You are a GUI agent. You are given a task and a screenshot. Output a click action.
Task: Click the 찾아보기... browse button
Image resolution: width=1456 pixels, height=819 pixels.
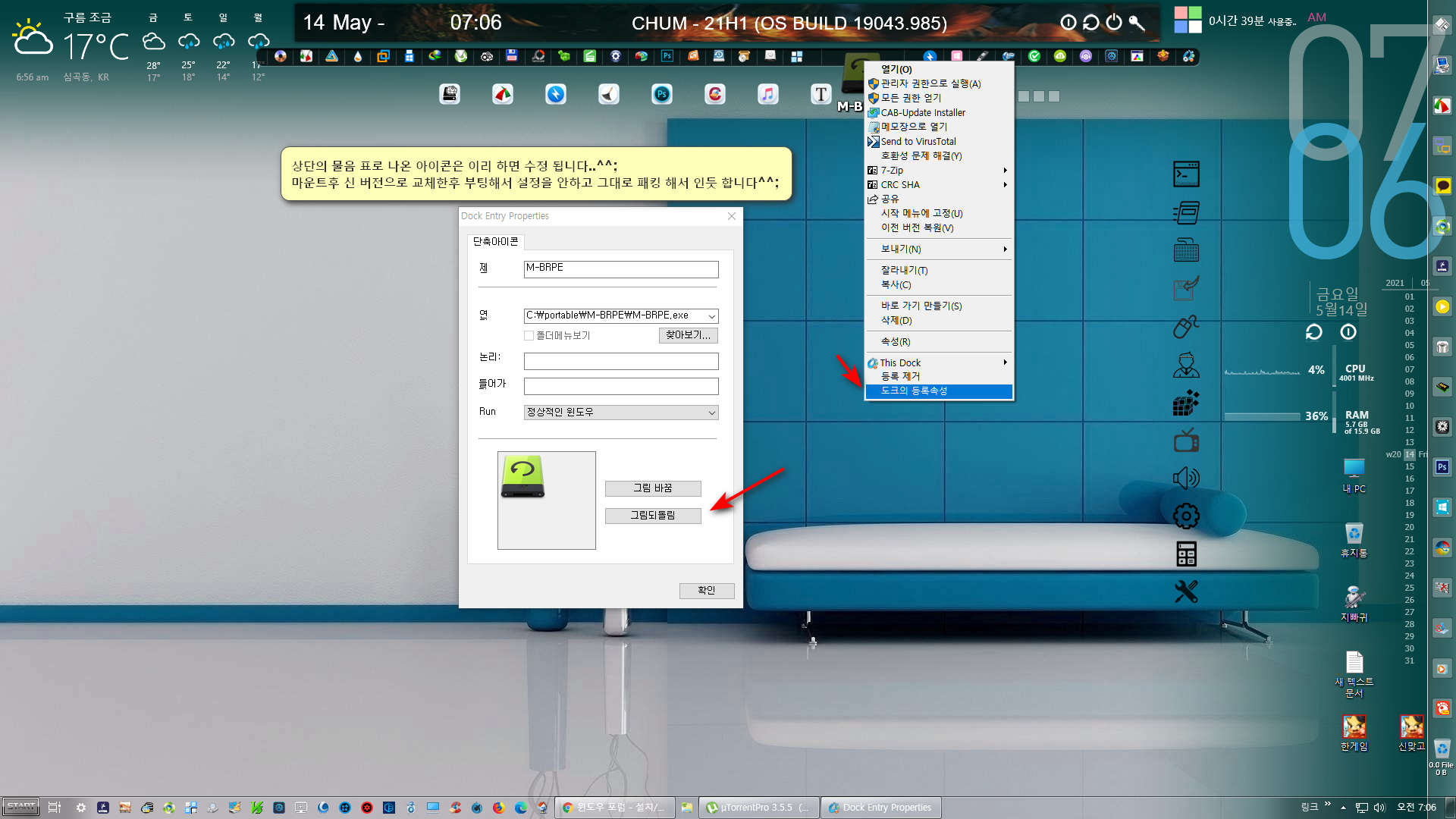point(688,335)
